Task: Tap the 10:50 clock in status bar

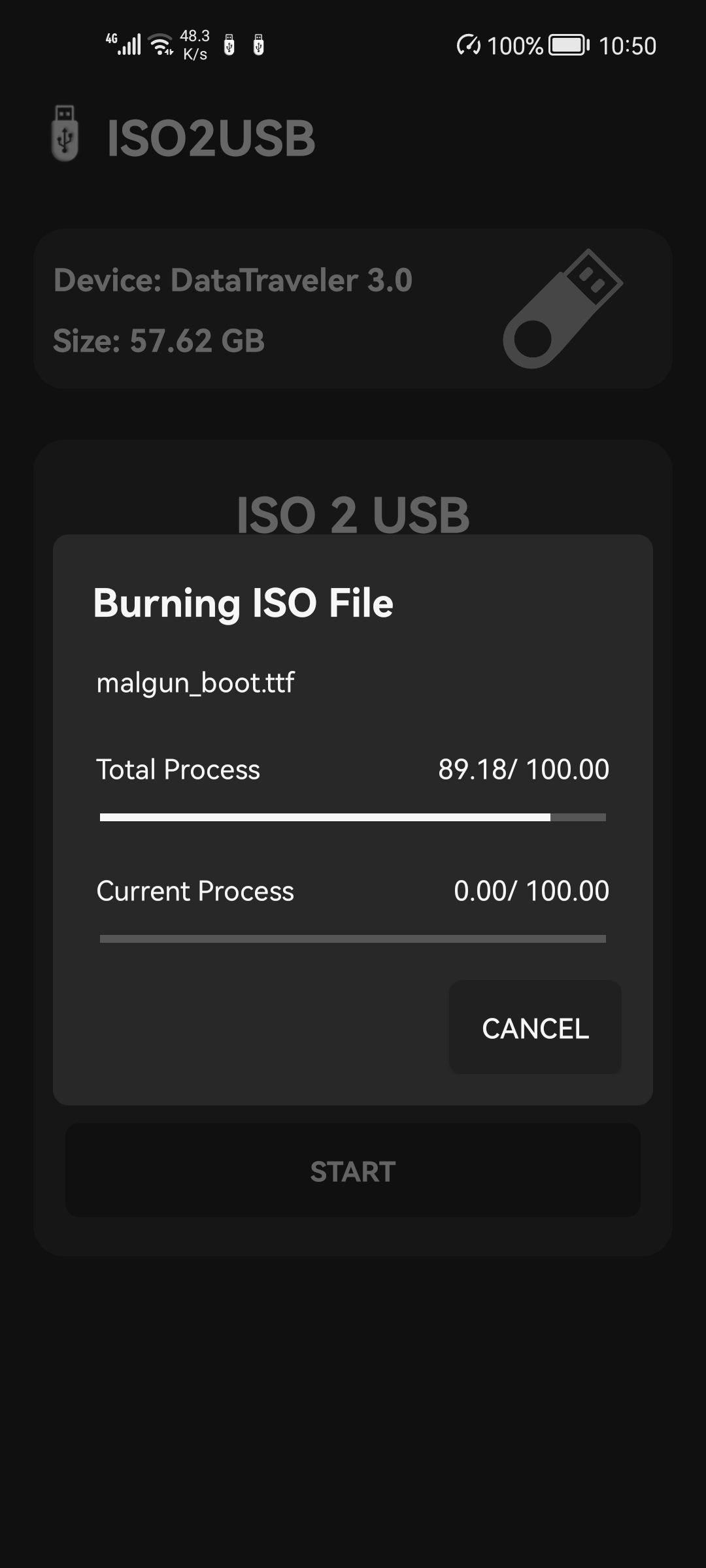Action: [x=627, y=46]
